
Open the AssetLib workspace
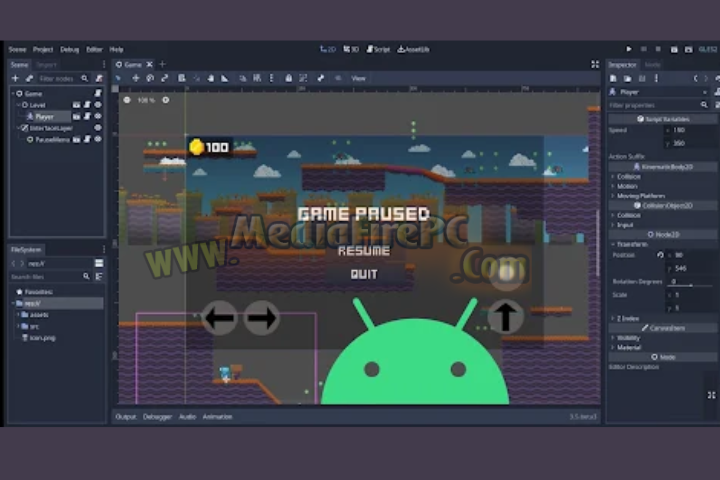[413, 49]
